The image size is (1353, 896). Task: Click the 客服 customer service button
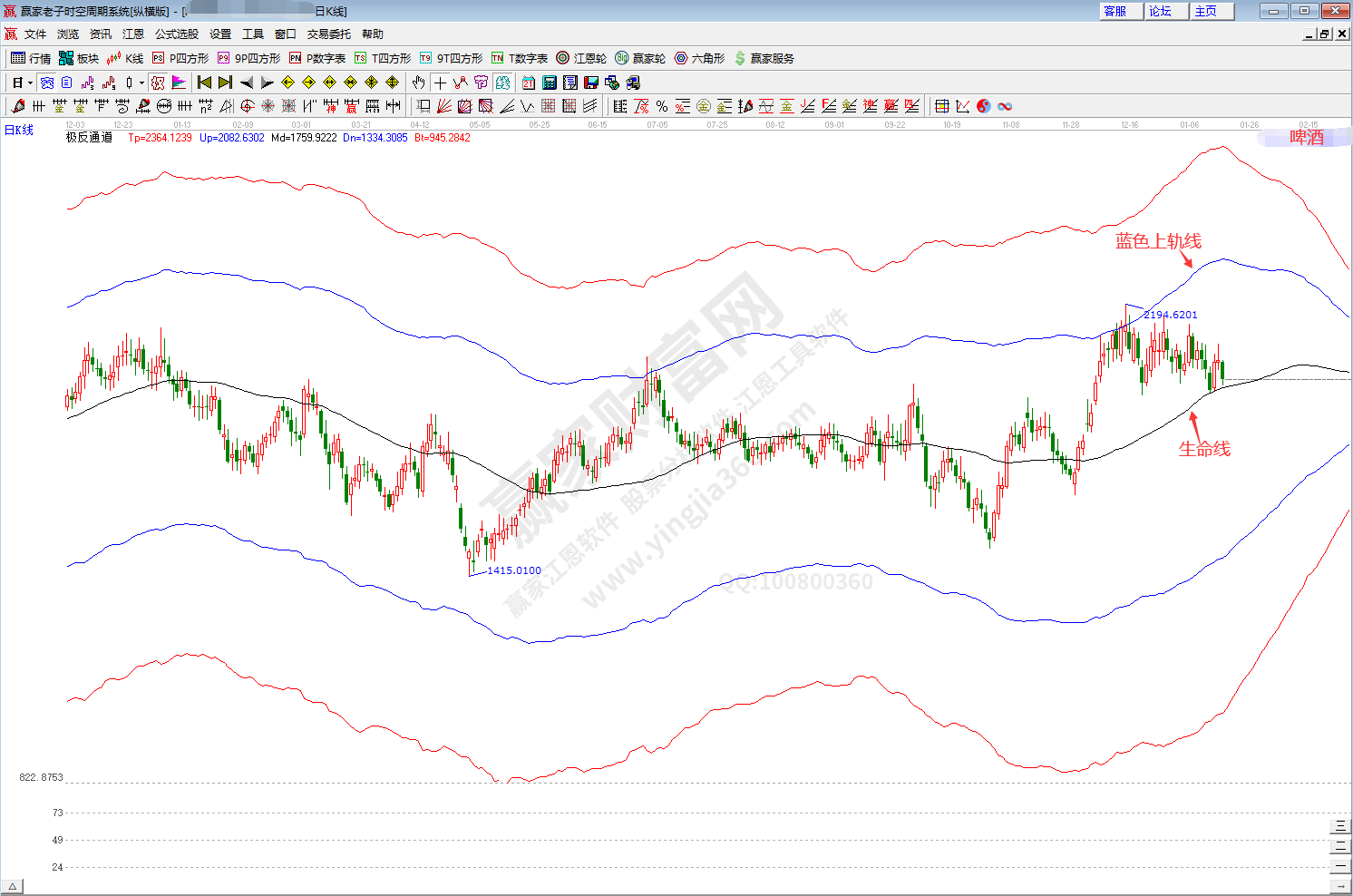pos(1115,11)
